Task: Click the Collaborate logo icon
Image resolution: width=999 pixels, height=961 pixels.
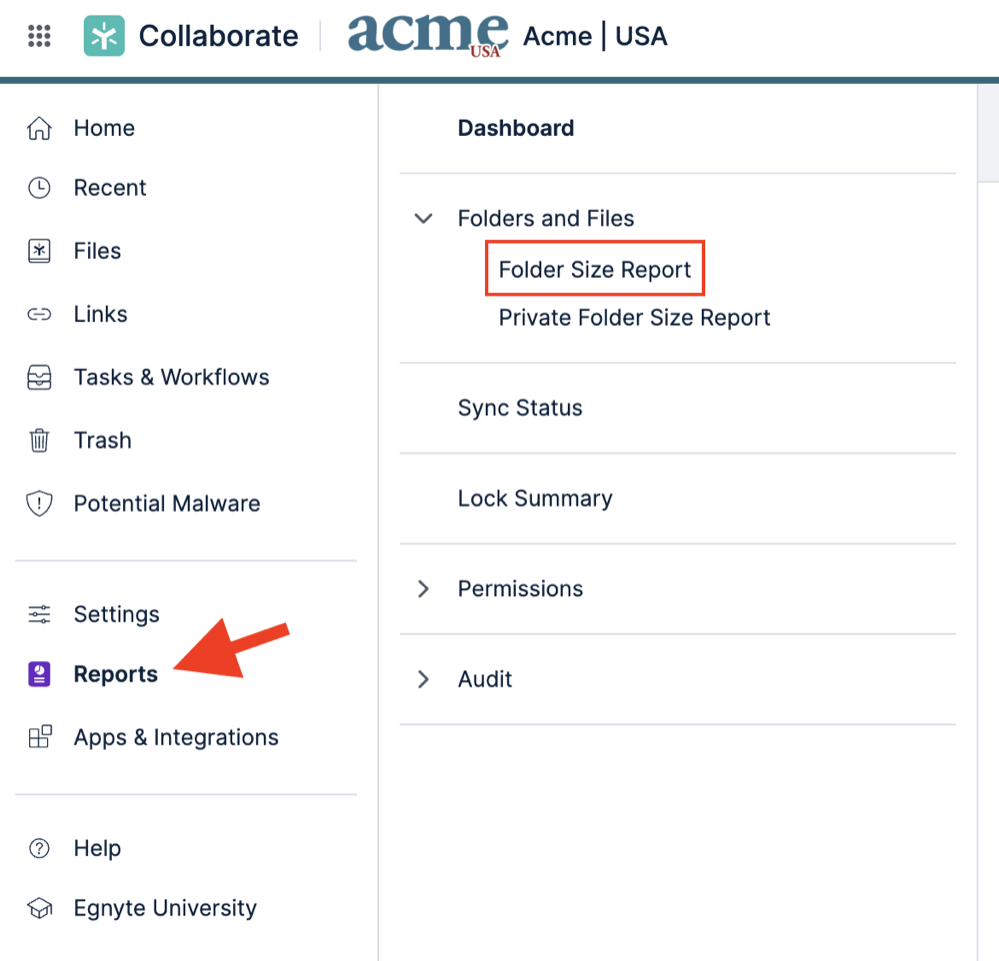Action: (x=104, y=37)
